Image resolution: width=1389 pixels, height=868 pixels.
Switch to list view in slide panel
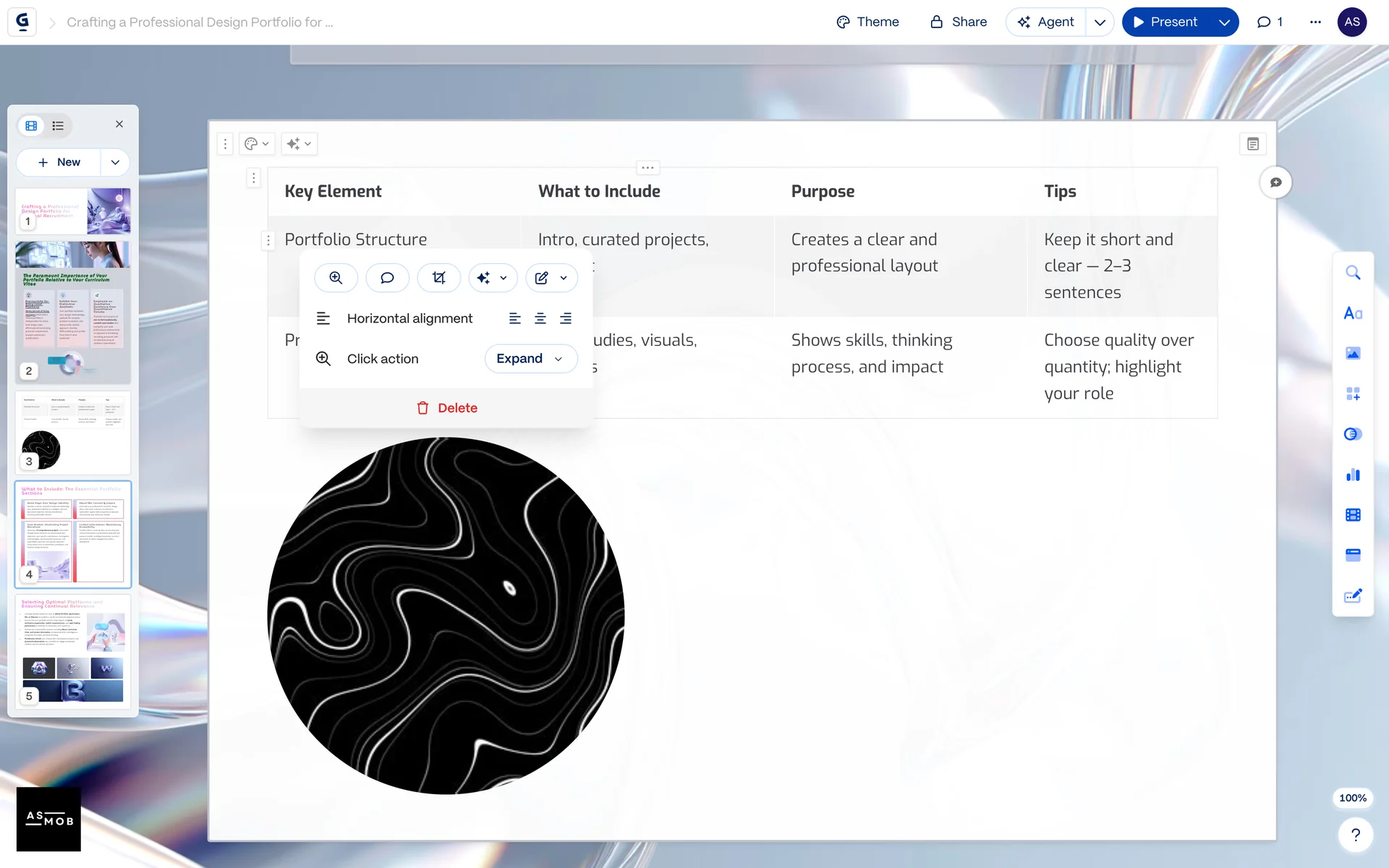coord(58,126)
